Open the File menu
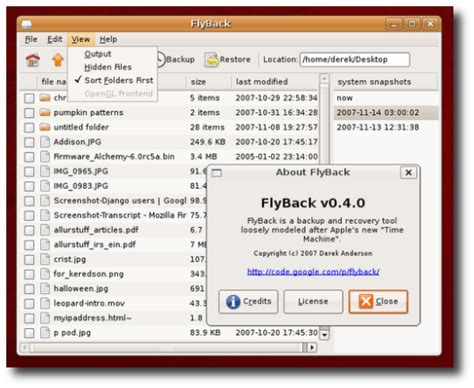Image resolution: width=474 pixels, height=388 pixels. click(x=31, y=39)
